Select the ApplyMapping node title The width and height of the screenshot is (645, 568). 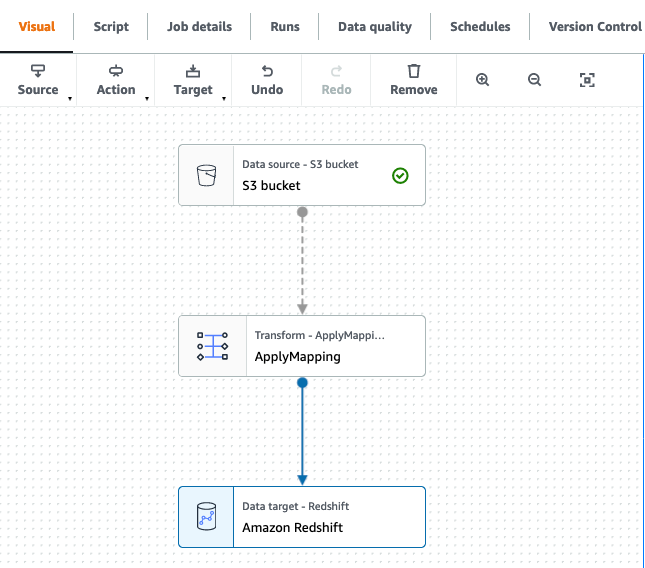(297, 357)
